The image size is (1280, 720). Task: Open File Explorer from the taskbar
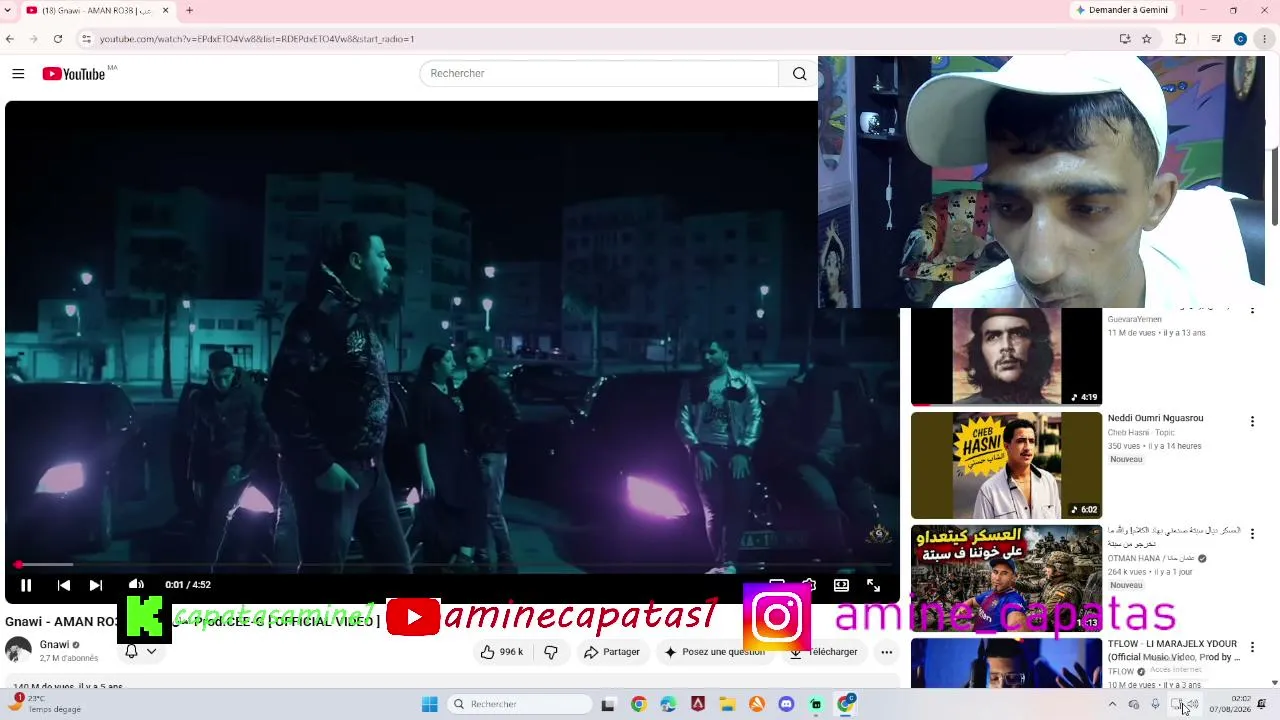(x=727, y=704)
